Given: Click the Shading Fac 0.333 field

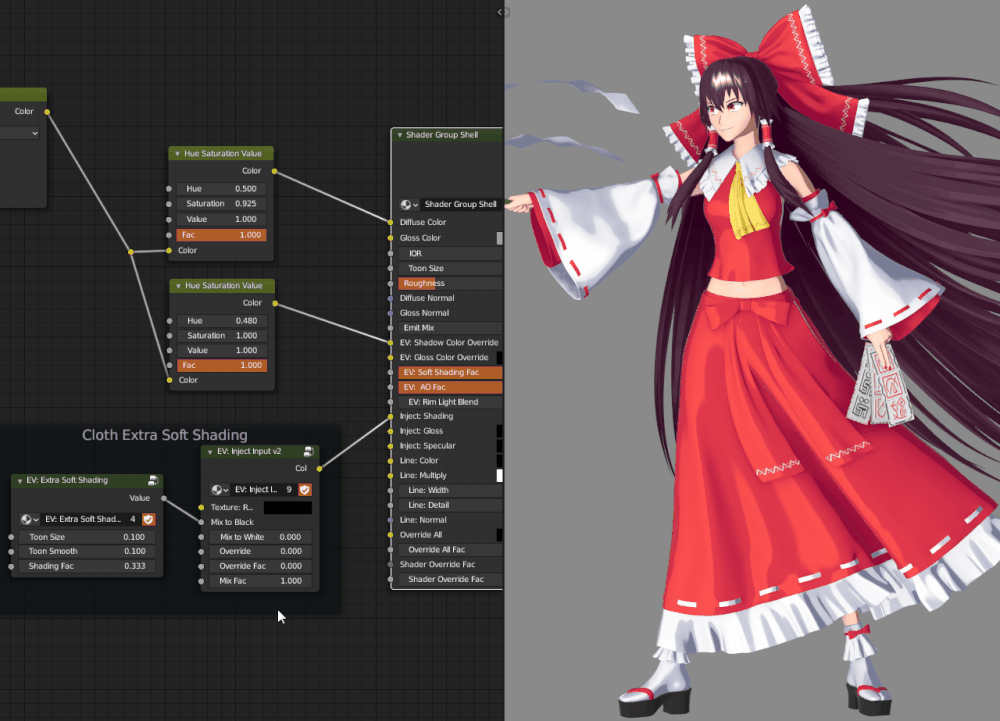Looking at the screenshot, I should click(x=87, y=566).
